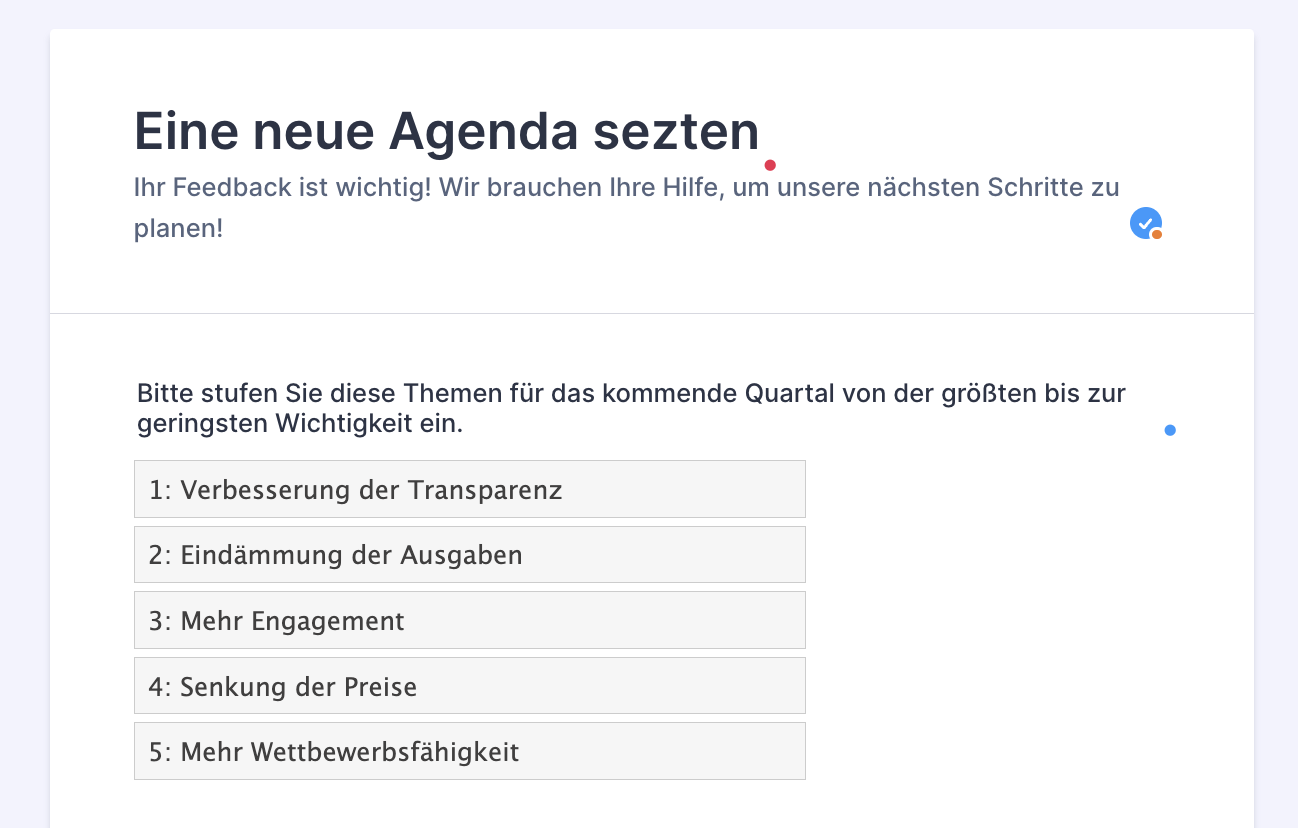Select the title 'Eine neue Agenda sezten'
This screenshot has width=1298, height=828.
pos(446,131)
